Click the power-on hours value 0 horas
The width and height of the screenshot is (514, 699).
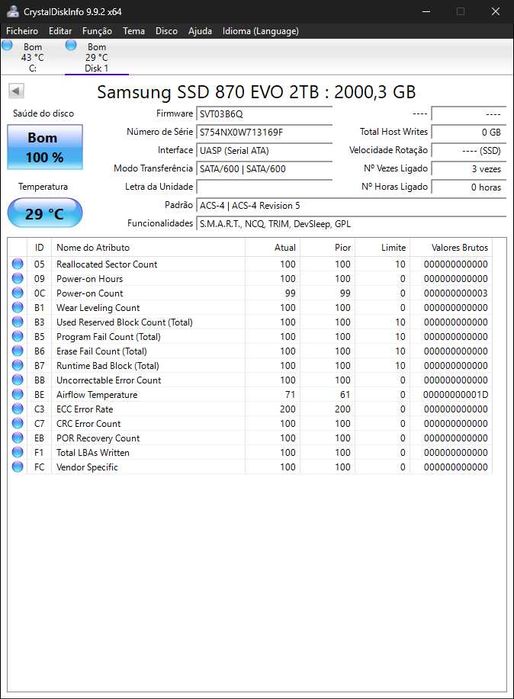[x=469, y=187]
